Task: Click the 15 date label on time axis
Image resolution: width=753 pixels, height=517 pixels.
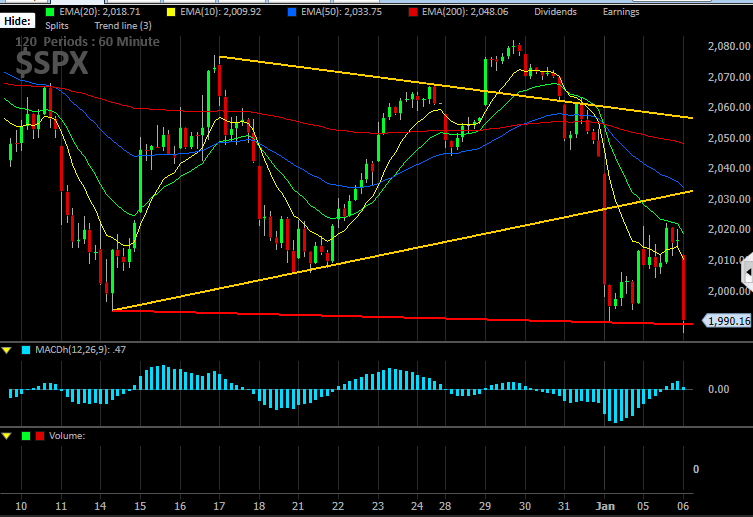Action: click(140, 506)
